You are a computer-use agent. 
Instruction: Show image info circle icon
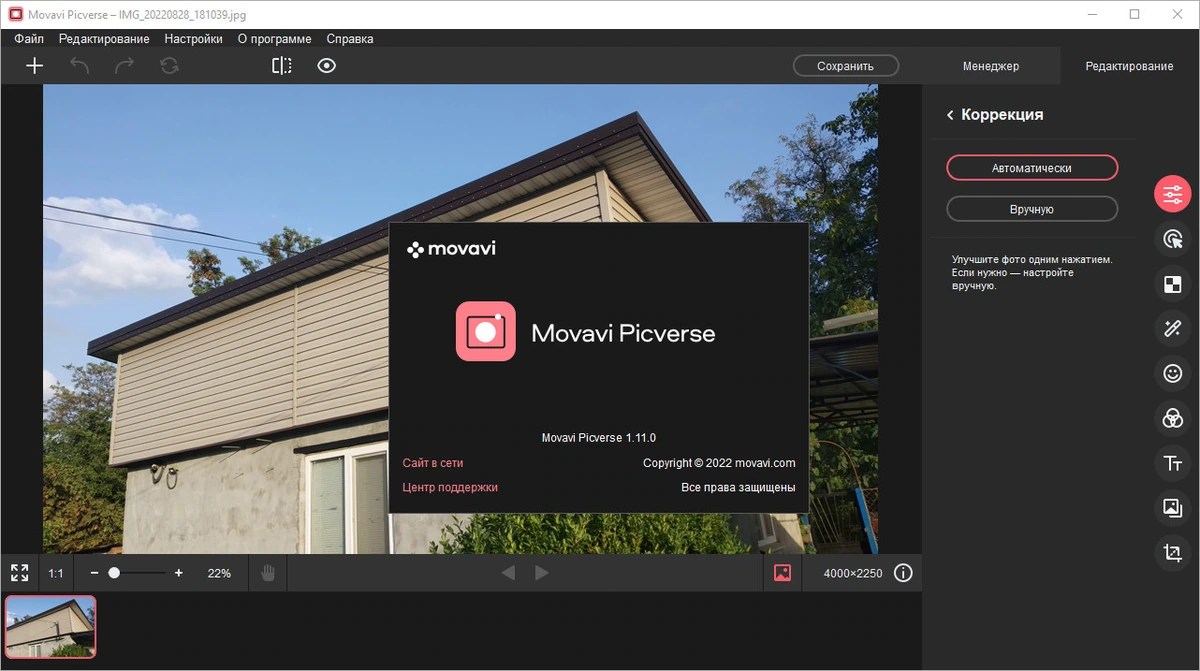(x=903, y=573)
